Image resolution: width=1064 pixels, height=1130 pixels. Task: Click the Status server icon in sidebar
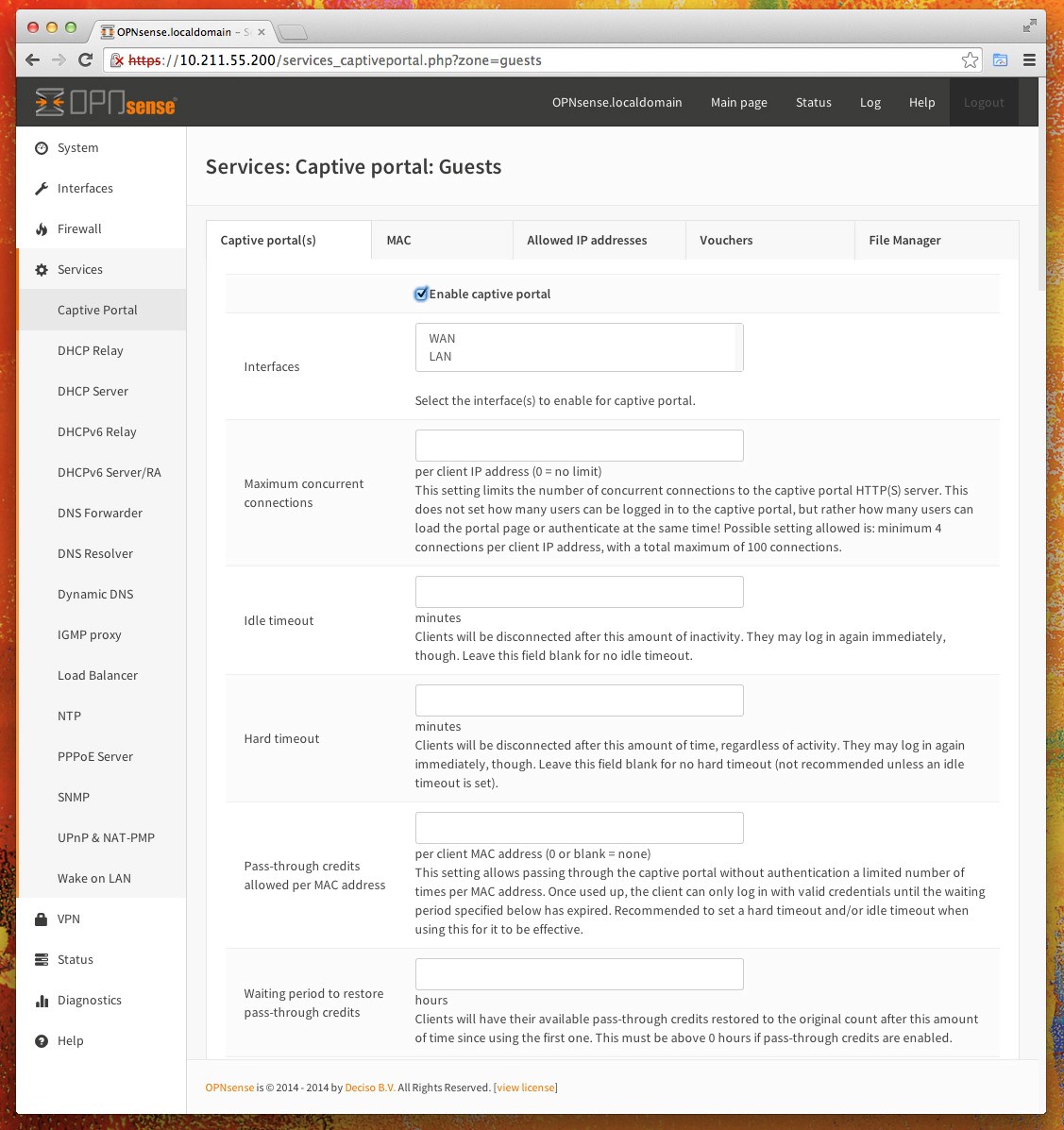coord(42,959)
